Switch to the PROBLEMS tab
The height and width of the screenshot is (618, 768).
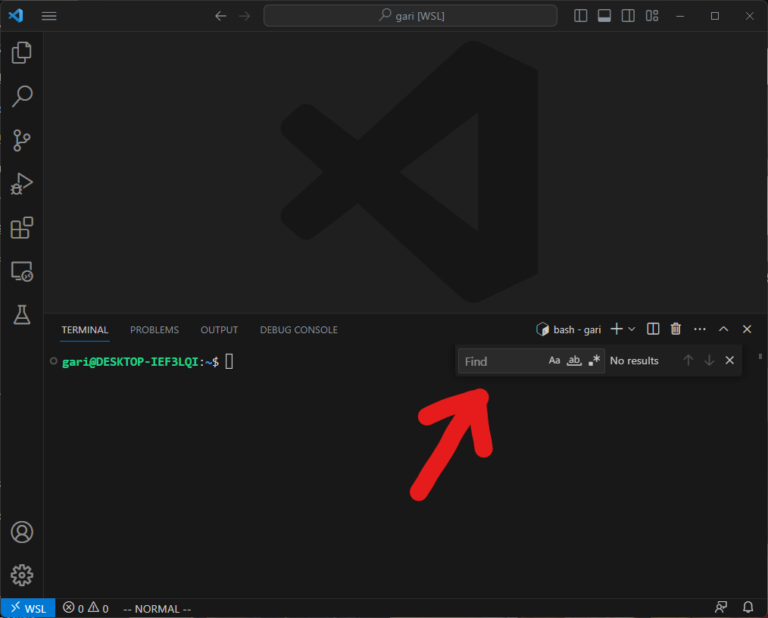pyautogui.click(x=154, y=330)
